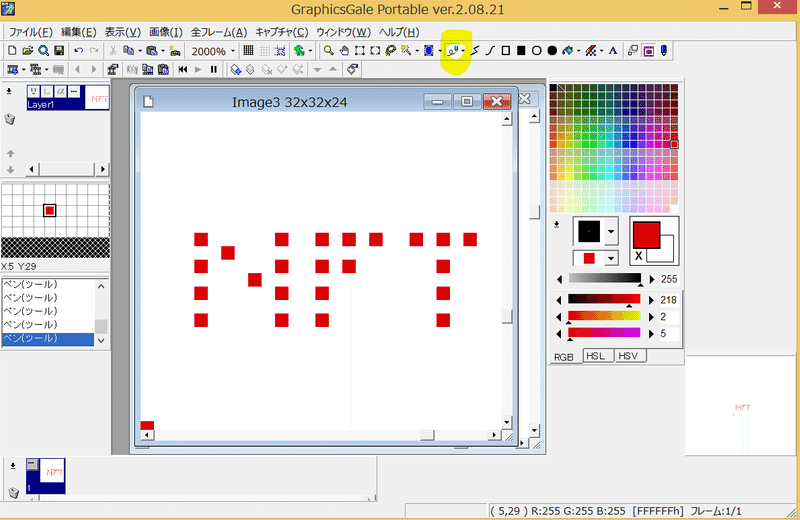
Task: Select the flood fill bucket tool
Action: click(x=567, y=51)
